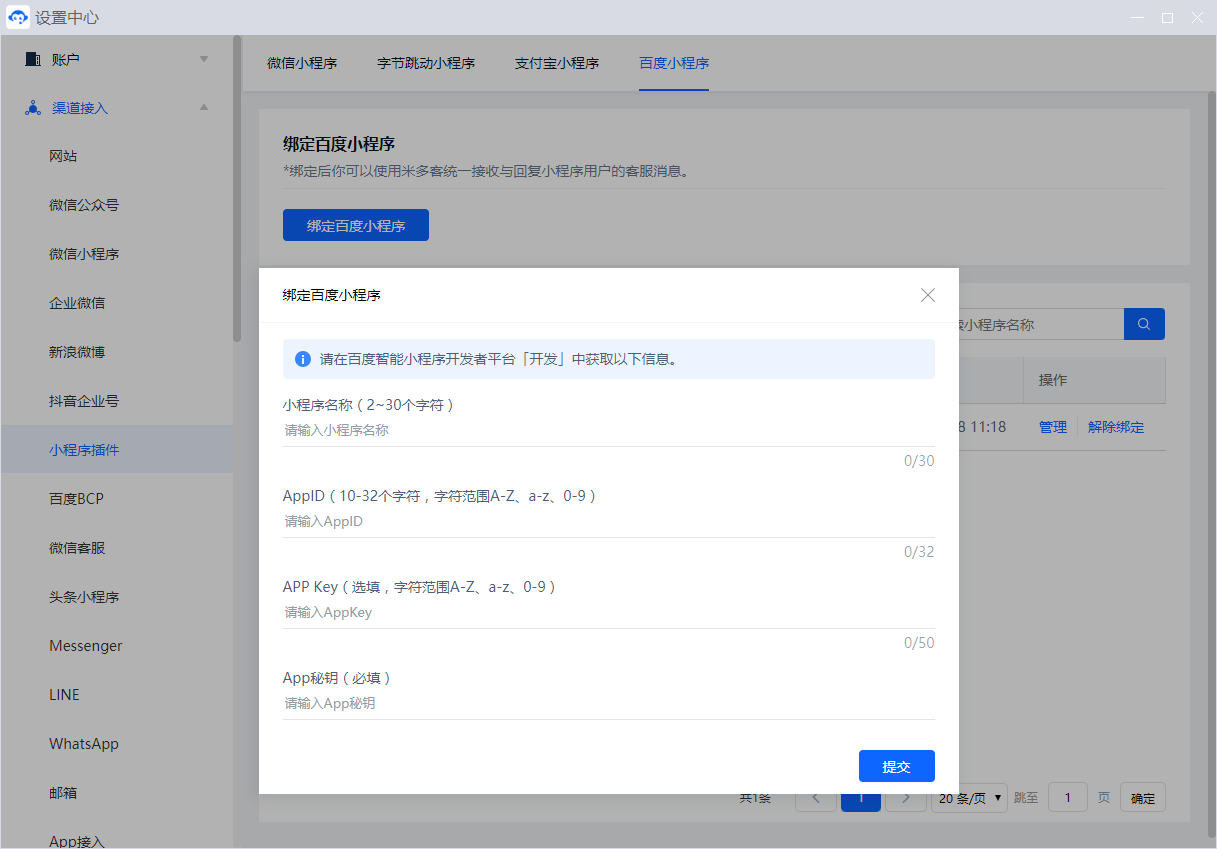This screenshot has width=1217, height=849.
Task: Switch to the 支付宝小程序 tab
Action: (556, 63)
